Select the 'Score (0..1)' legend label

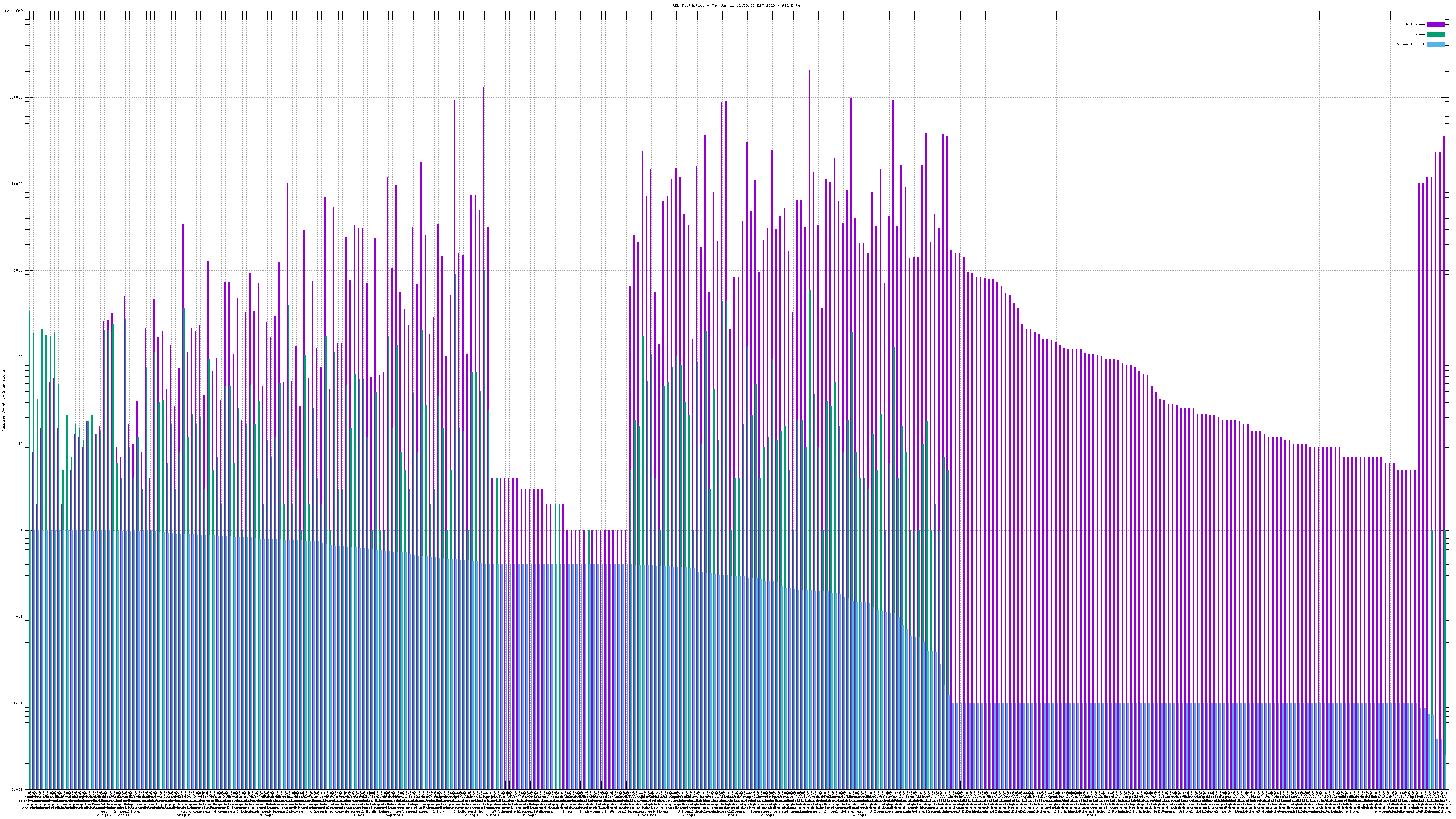click(x=1410, y=44)
